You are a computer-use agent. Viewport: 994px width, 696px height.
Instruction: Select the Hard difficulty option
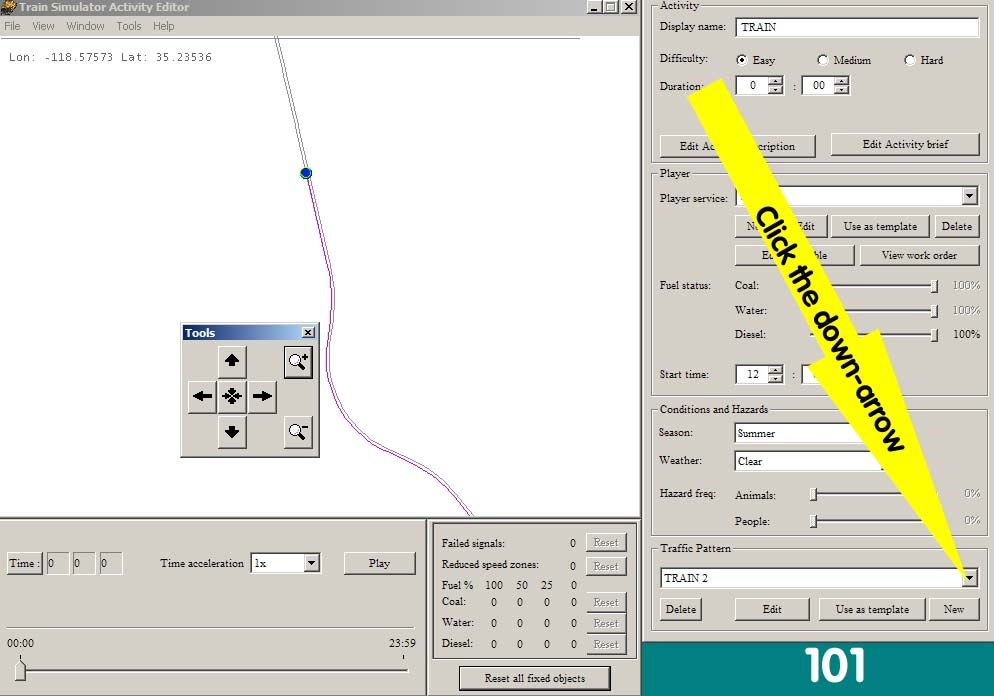910,60
